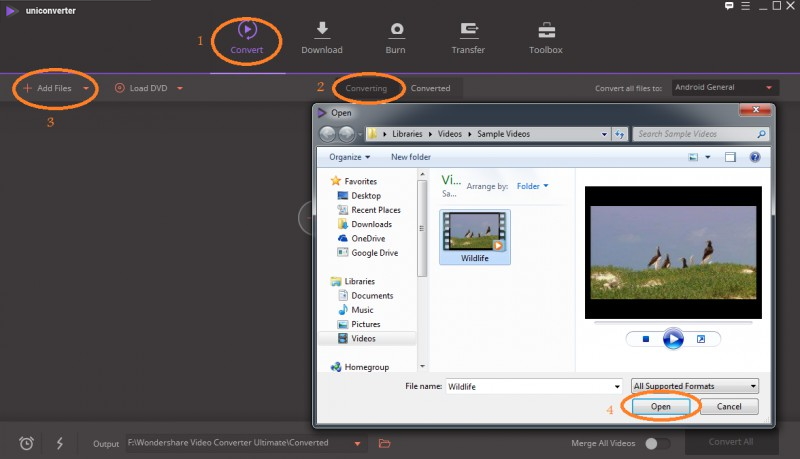The image size is (800, 459).
Task: Expand the address bar history dropdown
Action: [x=604, y=134]
